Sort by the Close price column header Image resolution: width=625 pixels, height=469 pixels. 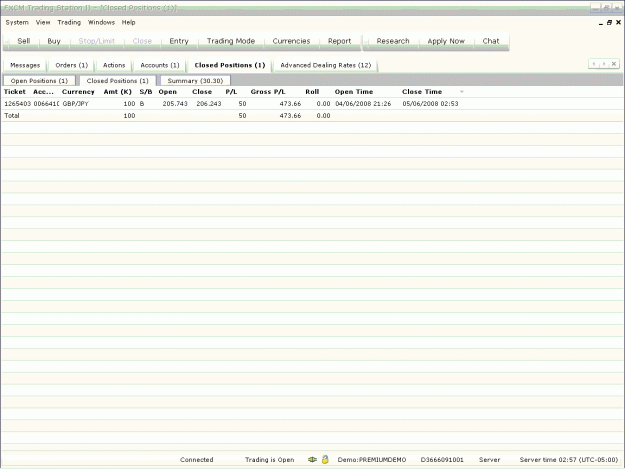pyautogui.click(x=202, y=92)
